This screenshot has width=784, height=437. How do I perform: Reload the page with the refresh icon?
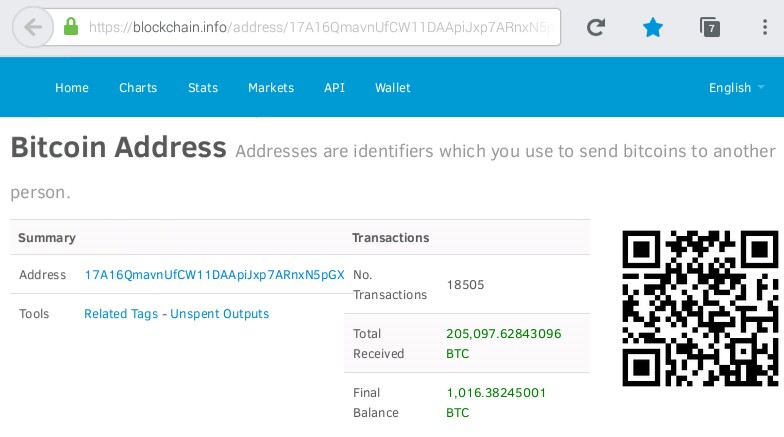[596, 27]
